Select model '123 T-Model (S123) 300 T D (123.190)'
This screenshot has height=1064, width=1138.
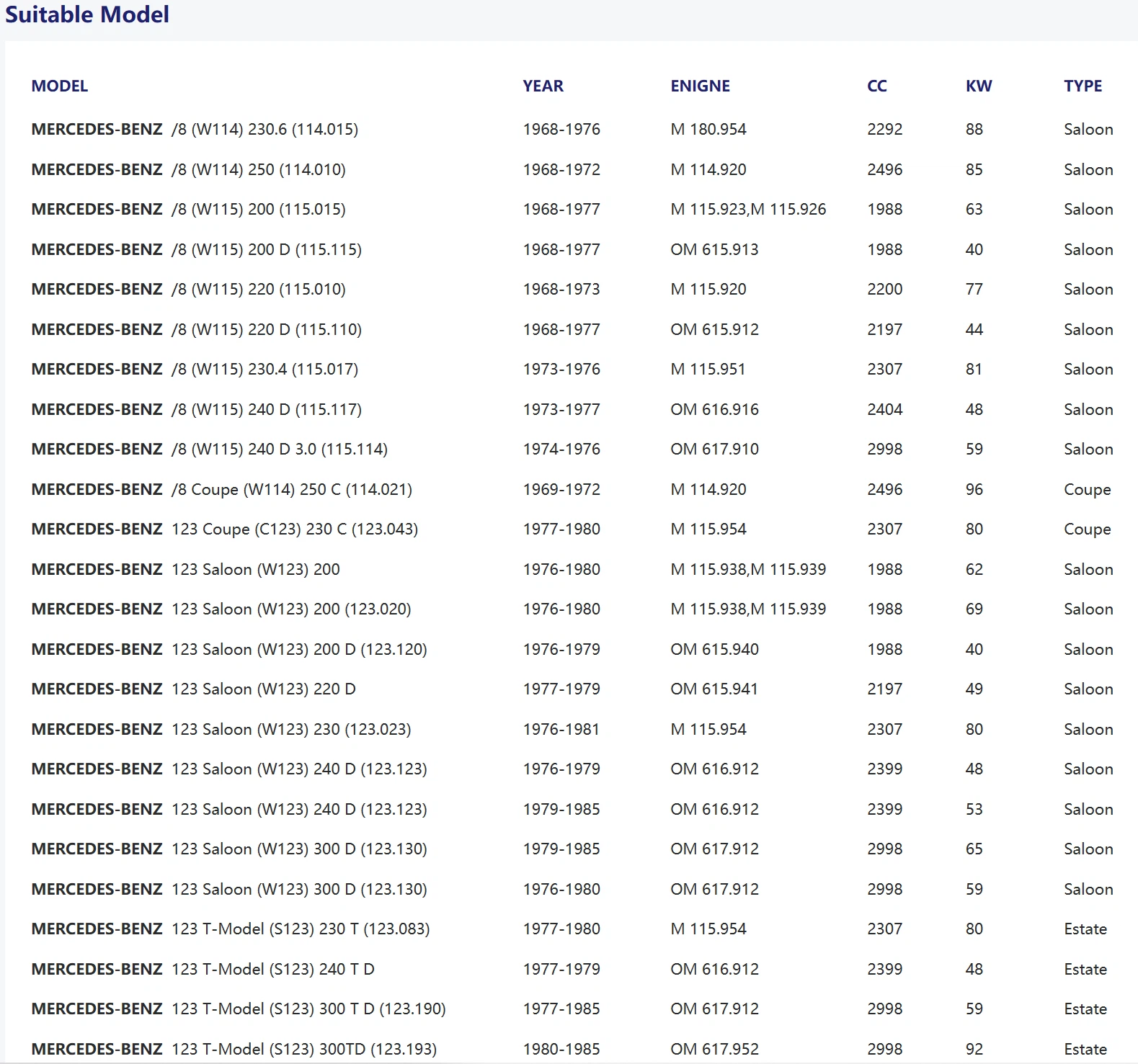[308, 1009]
